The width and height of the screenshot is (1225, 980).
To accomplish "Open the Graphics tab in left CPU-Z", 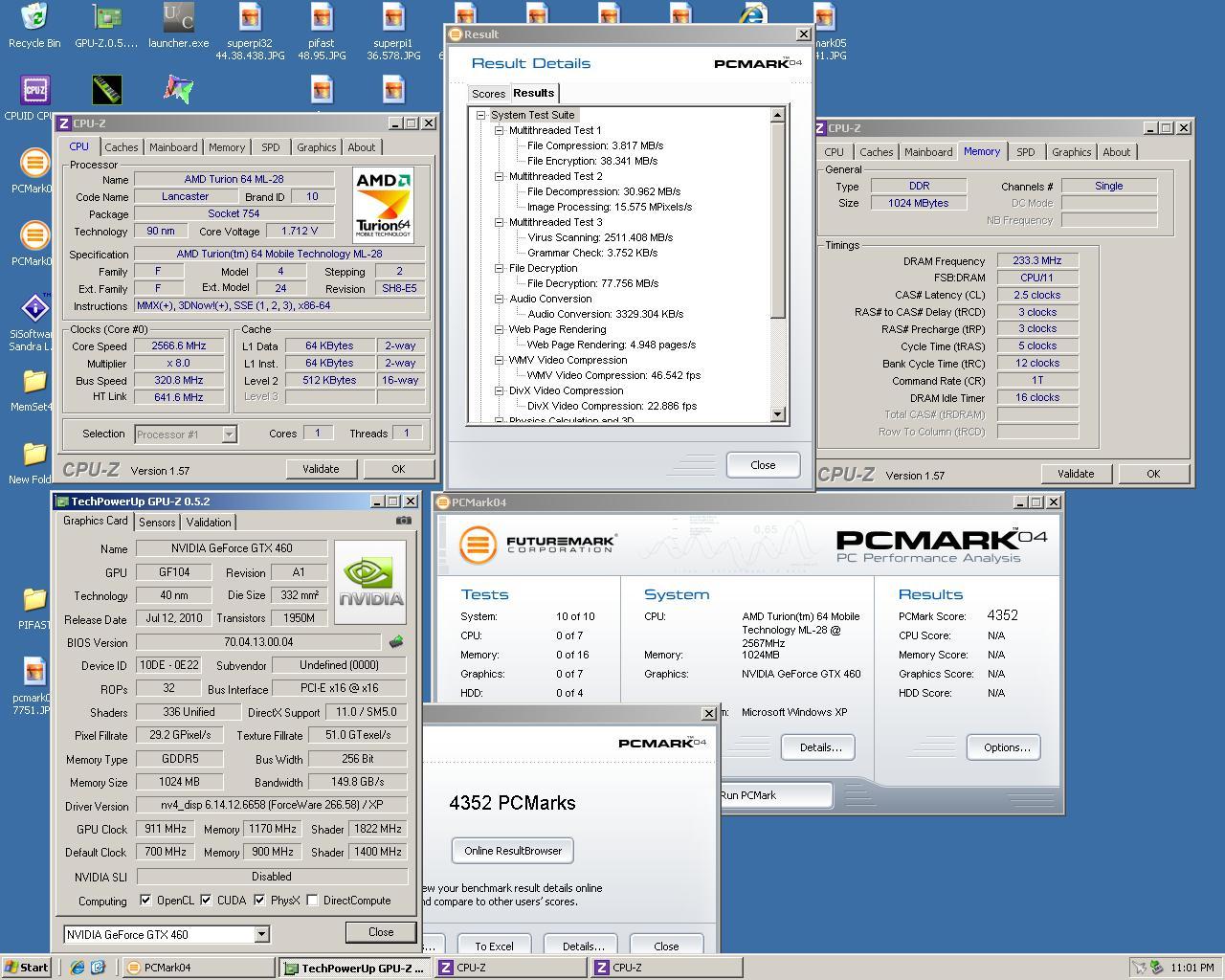I will pos(316,147).
